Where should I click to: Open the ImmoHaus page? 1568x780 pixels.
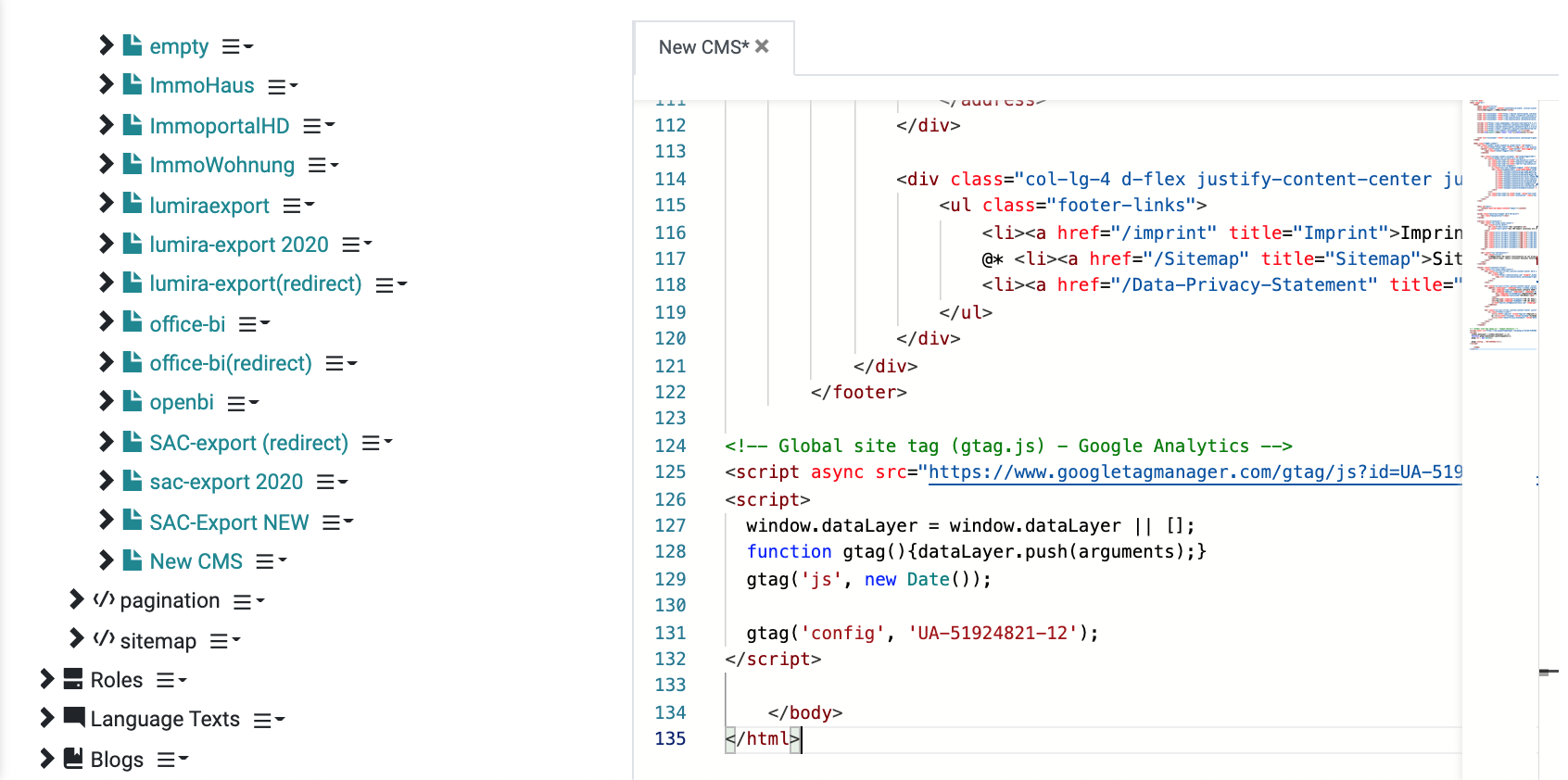coord(202,85)
